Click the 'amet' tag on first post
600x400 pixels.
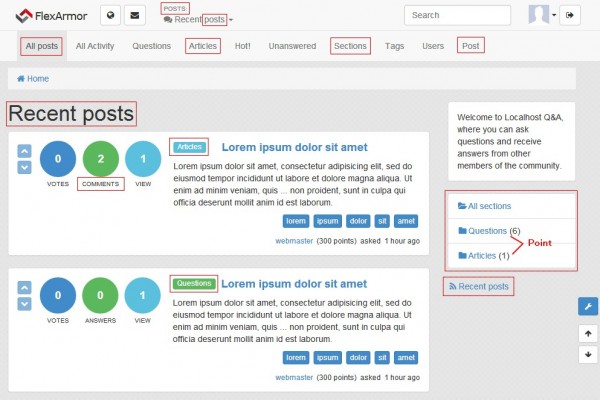(x=406, y=221)
